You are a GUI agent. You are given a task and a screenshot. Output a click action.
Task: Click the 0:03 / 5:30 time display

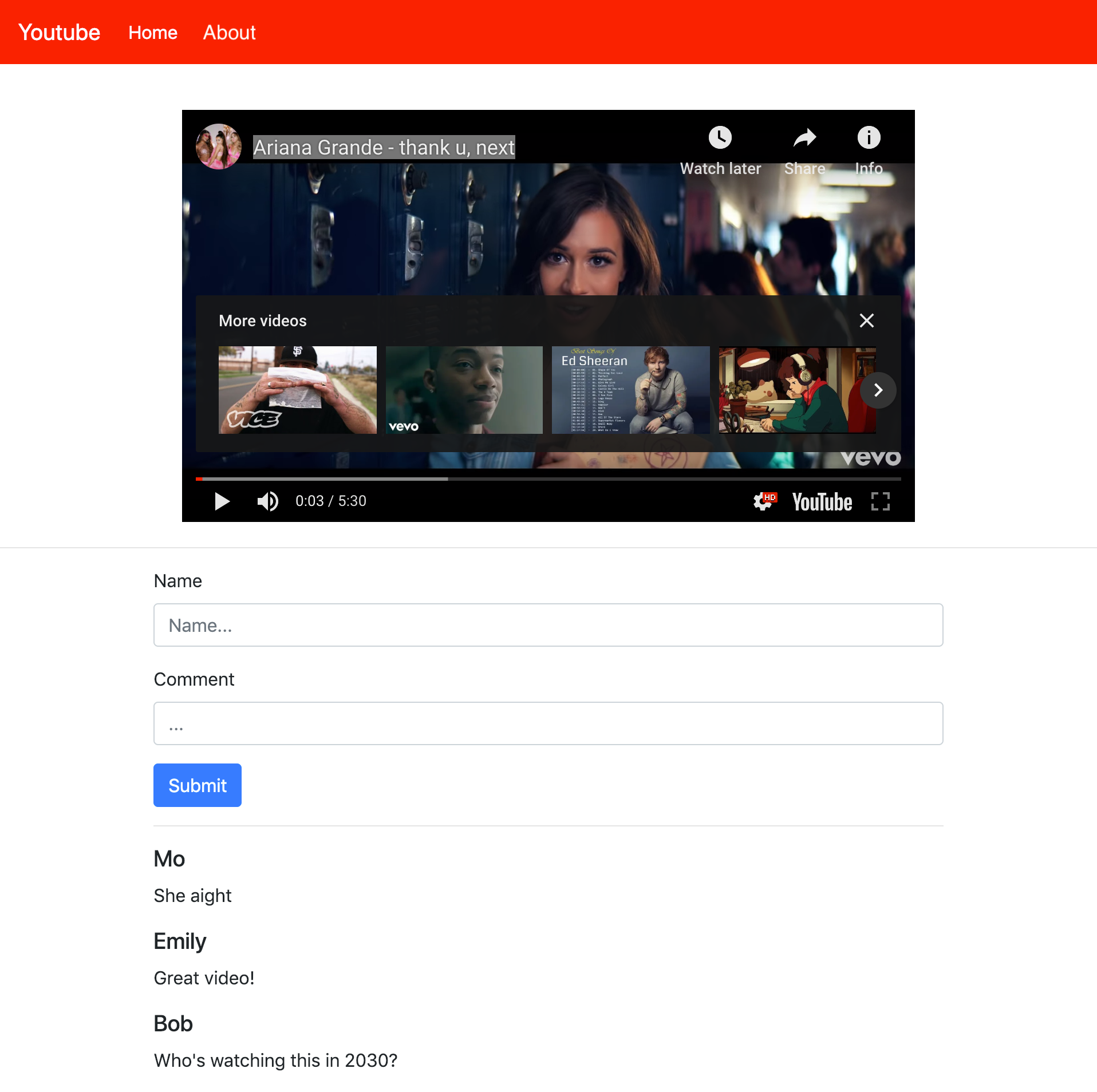tap(330, 501)
